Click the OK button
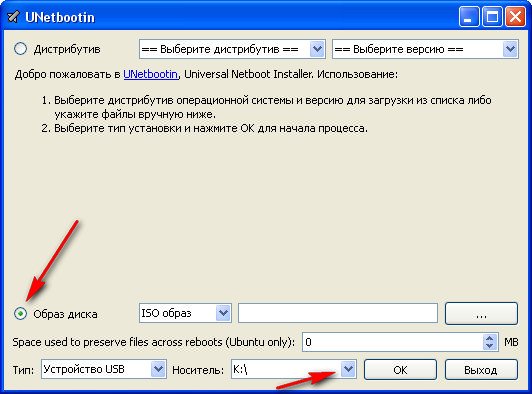 [400, 370]
